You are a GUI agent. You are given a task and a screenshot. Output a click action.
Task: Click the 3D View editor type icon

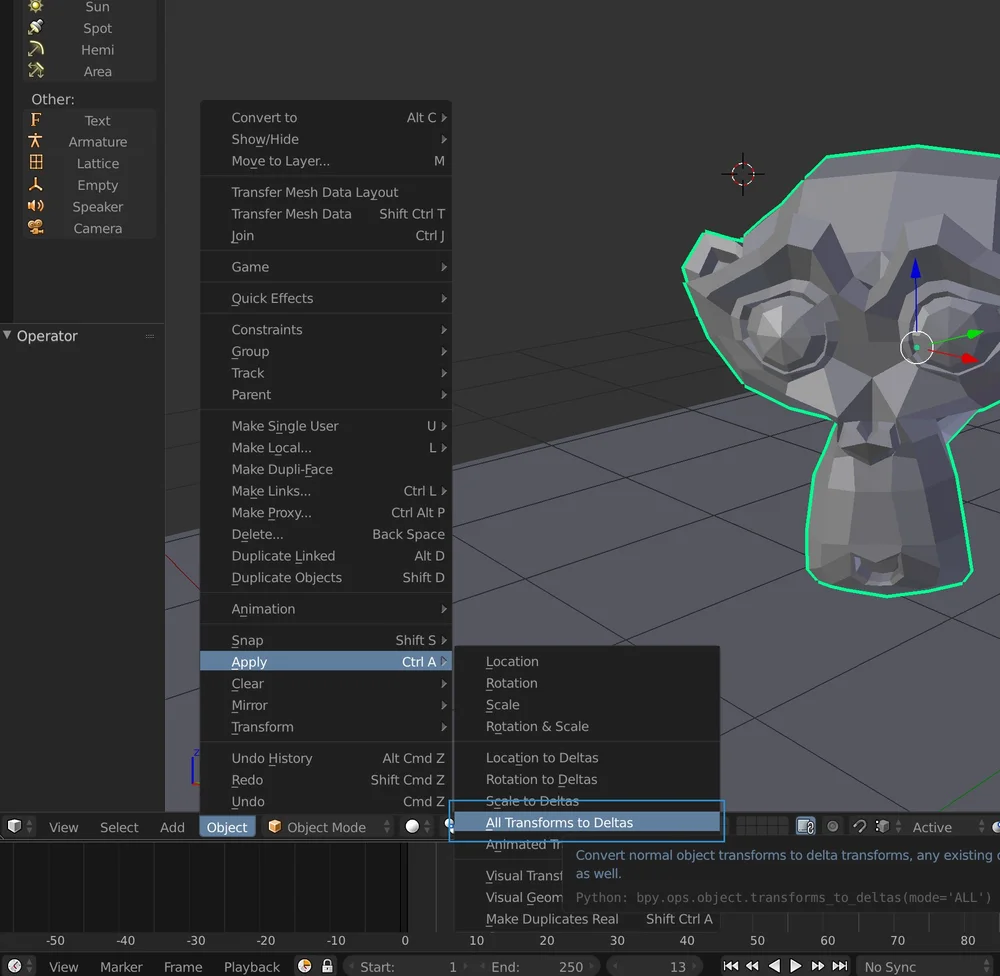point(15,826)
